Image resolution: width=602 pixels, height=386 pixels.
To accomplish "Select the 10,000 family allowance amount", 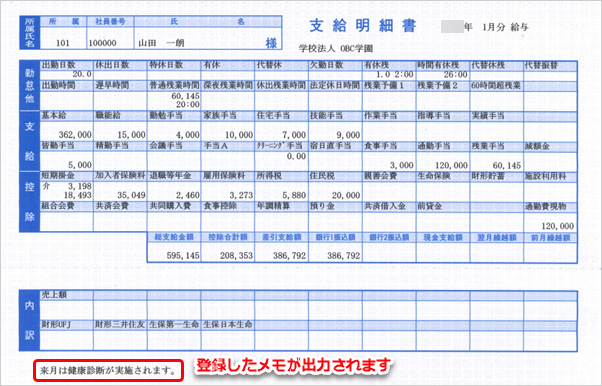I will point(239,135).
